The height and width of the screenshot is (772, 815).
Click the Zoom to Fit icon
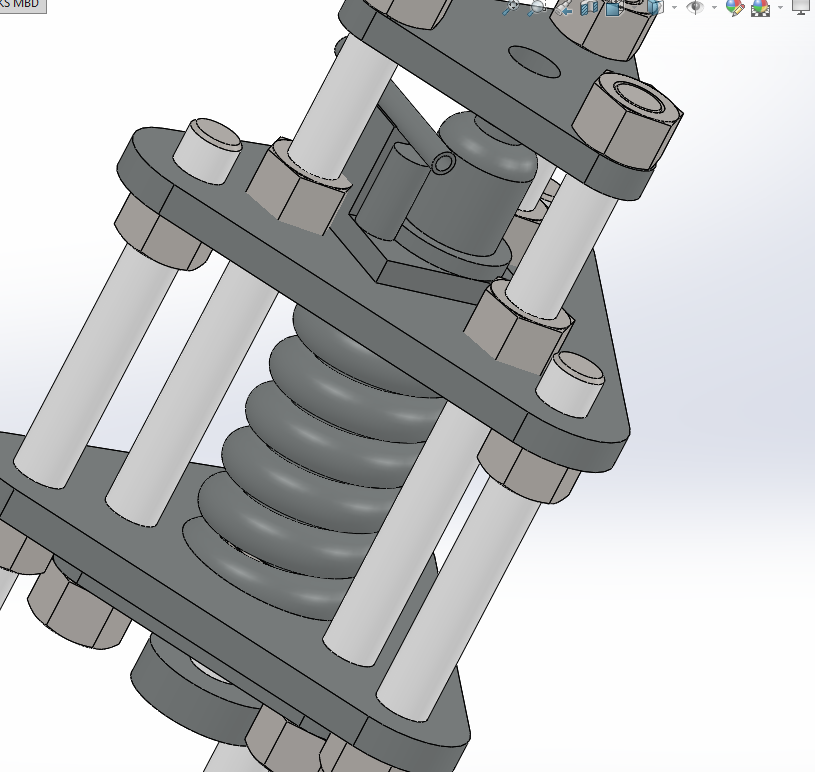(x=511, y=7)
